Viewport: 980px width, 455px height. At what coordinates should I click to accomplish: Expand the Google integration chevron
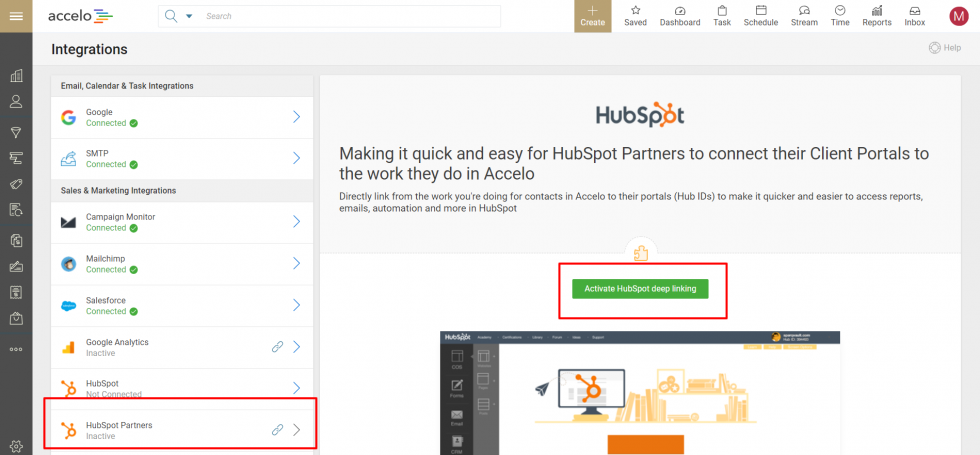tap(297, 117)
